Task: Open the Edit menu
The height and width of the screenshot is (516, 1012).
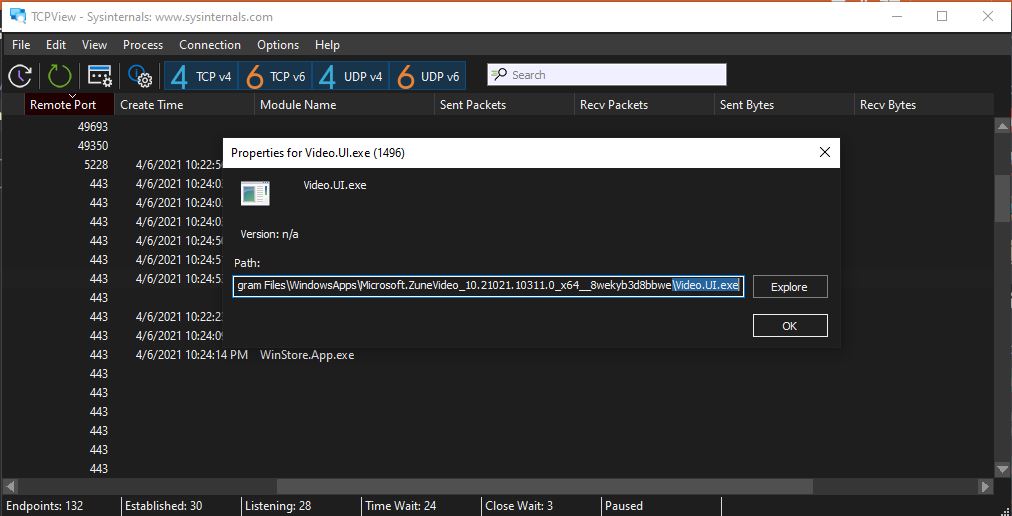Action: [x=56, y=45]
